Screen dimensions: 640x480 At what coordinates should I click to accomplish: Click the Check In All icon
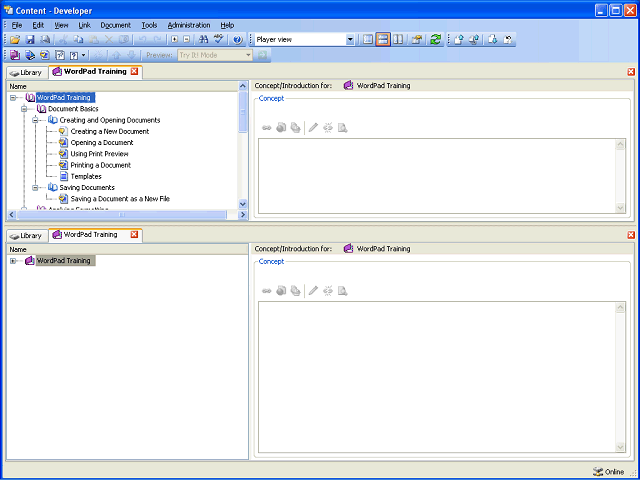click(473, 40)
